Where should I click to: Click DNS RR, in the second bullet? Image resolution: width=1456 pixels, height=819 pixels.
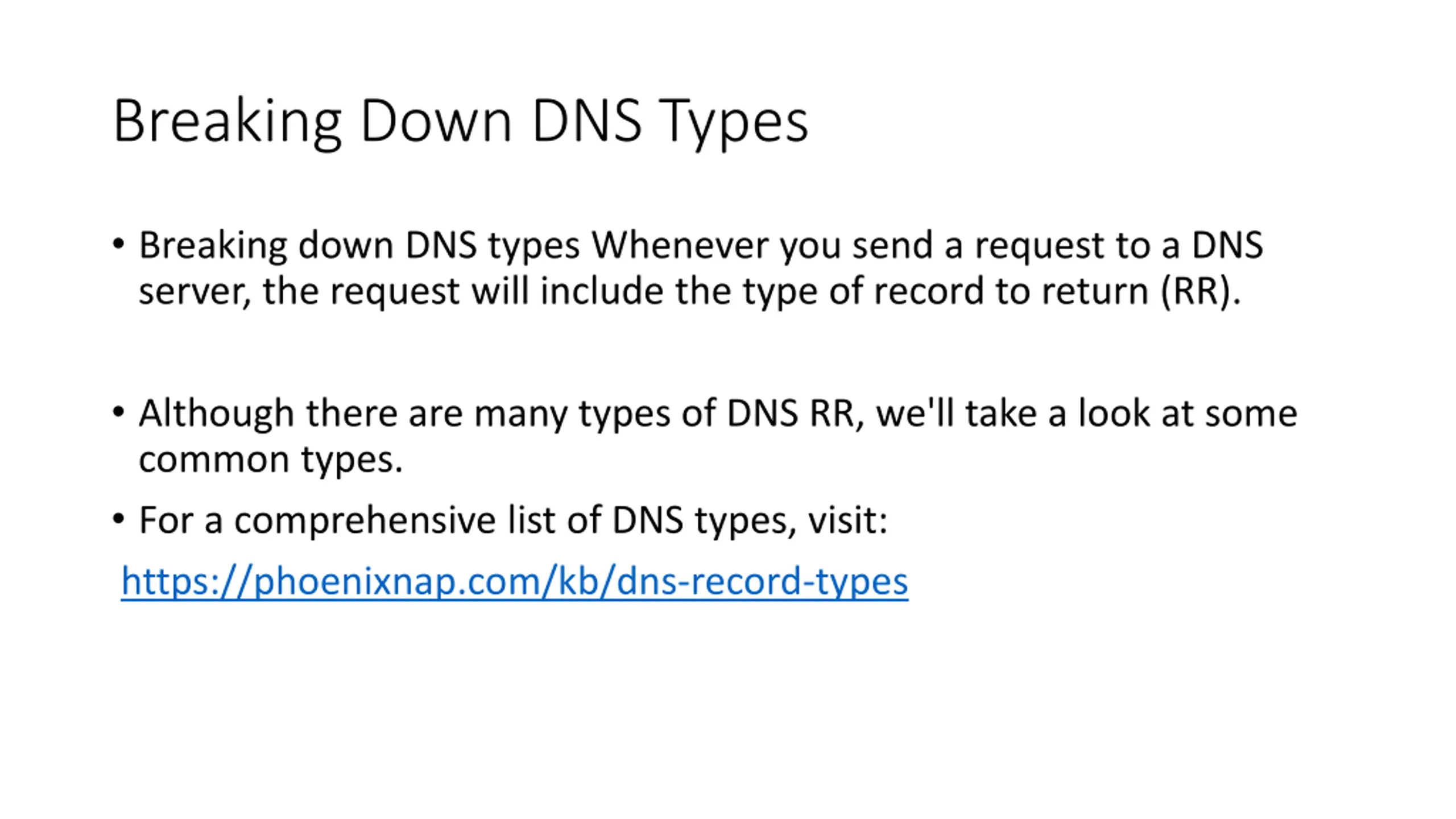coord(796,413)
